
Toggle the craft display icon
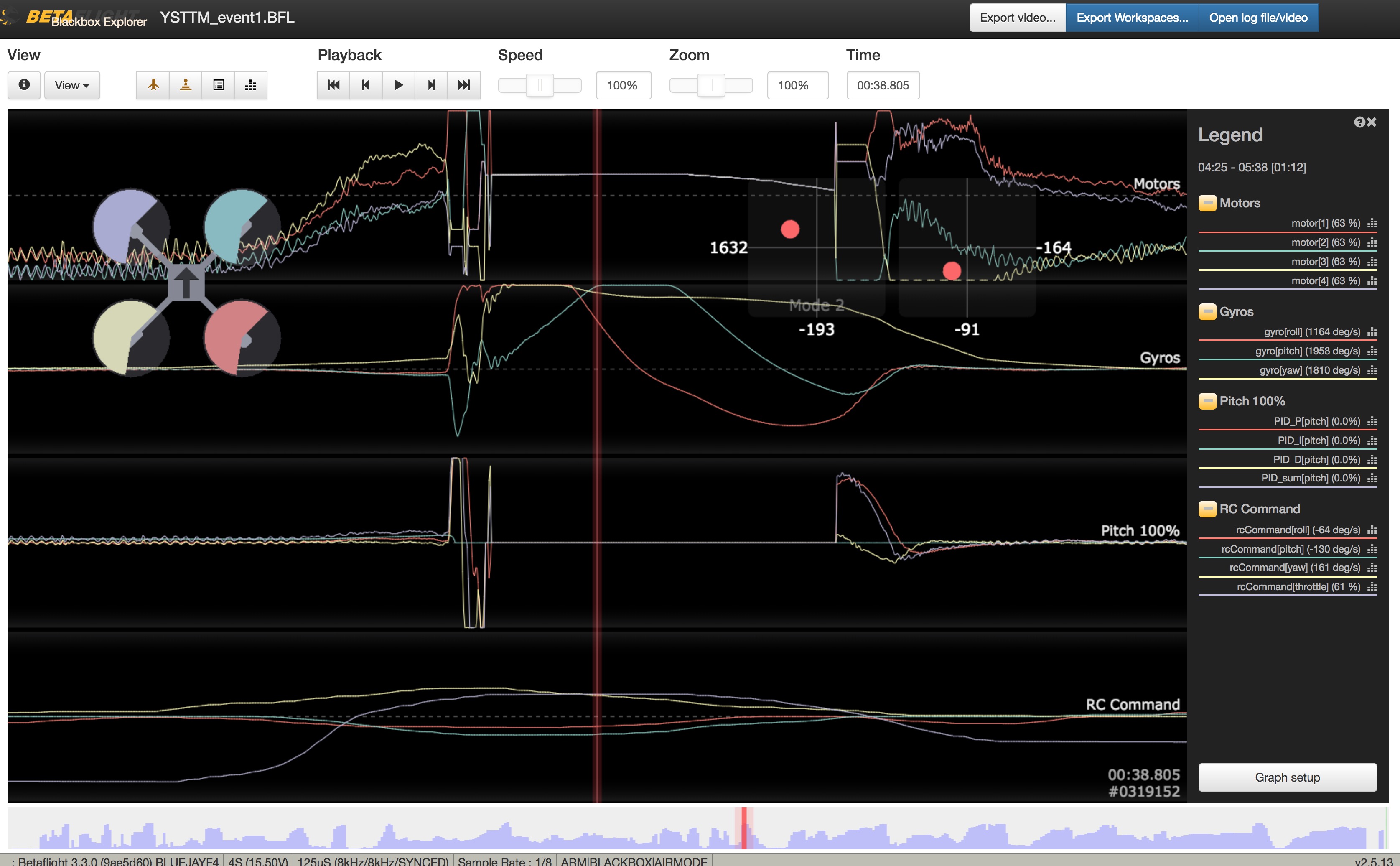[x=153, y=85]
